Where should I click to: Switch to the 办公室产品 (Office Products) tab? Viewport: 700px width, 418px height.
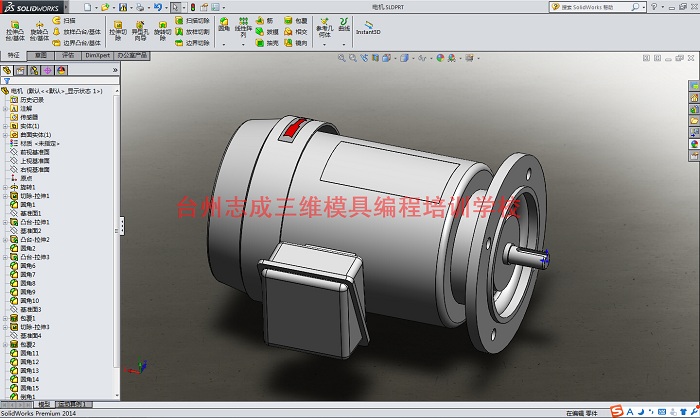coord(132,55)
